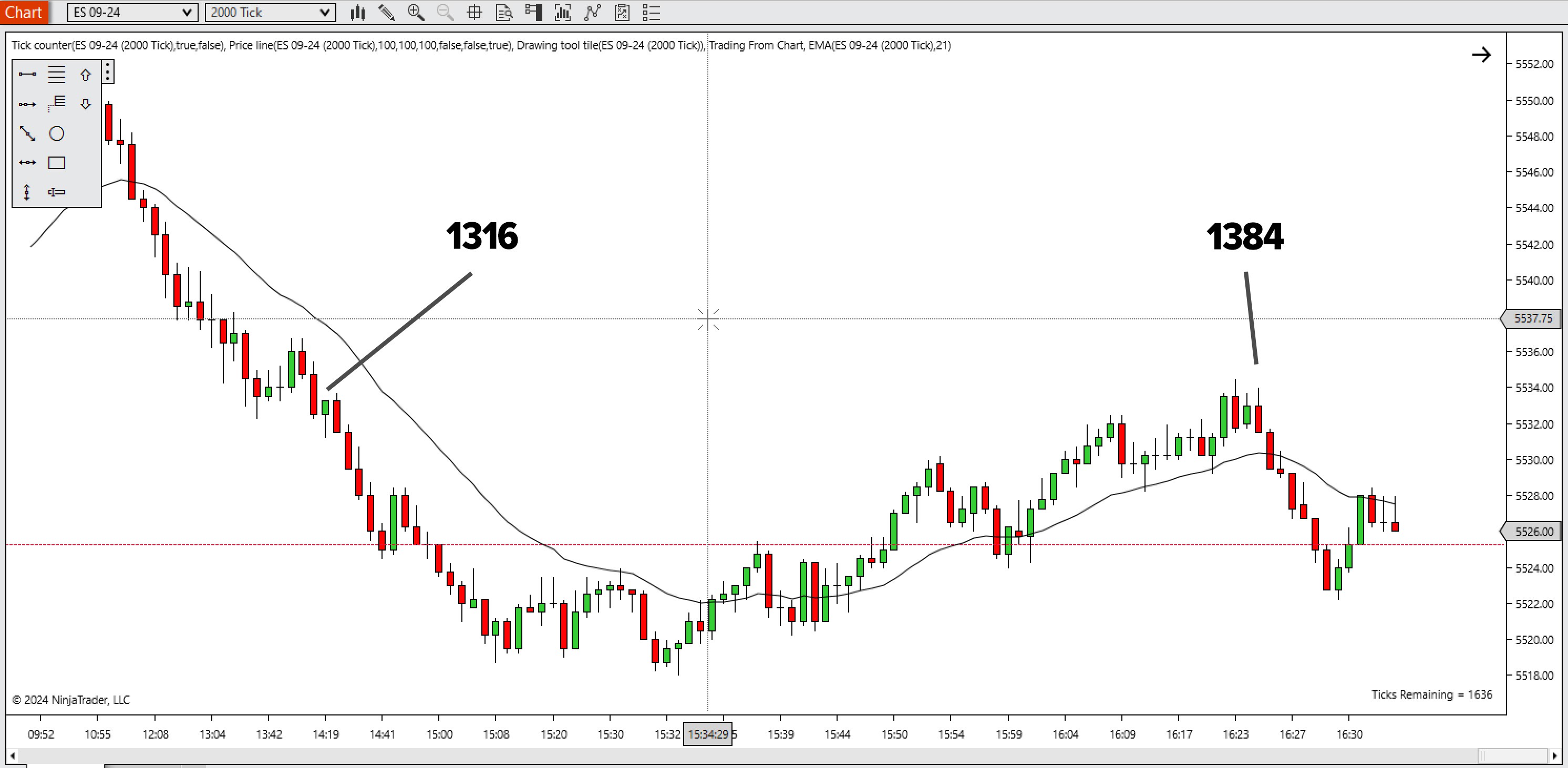Click the horizontal scrollbar right arrow

(x=1555, y=756)
